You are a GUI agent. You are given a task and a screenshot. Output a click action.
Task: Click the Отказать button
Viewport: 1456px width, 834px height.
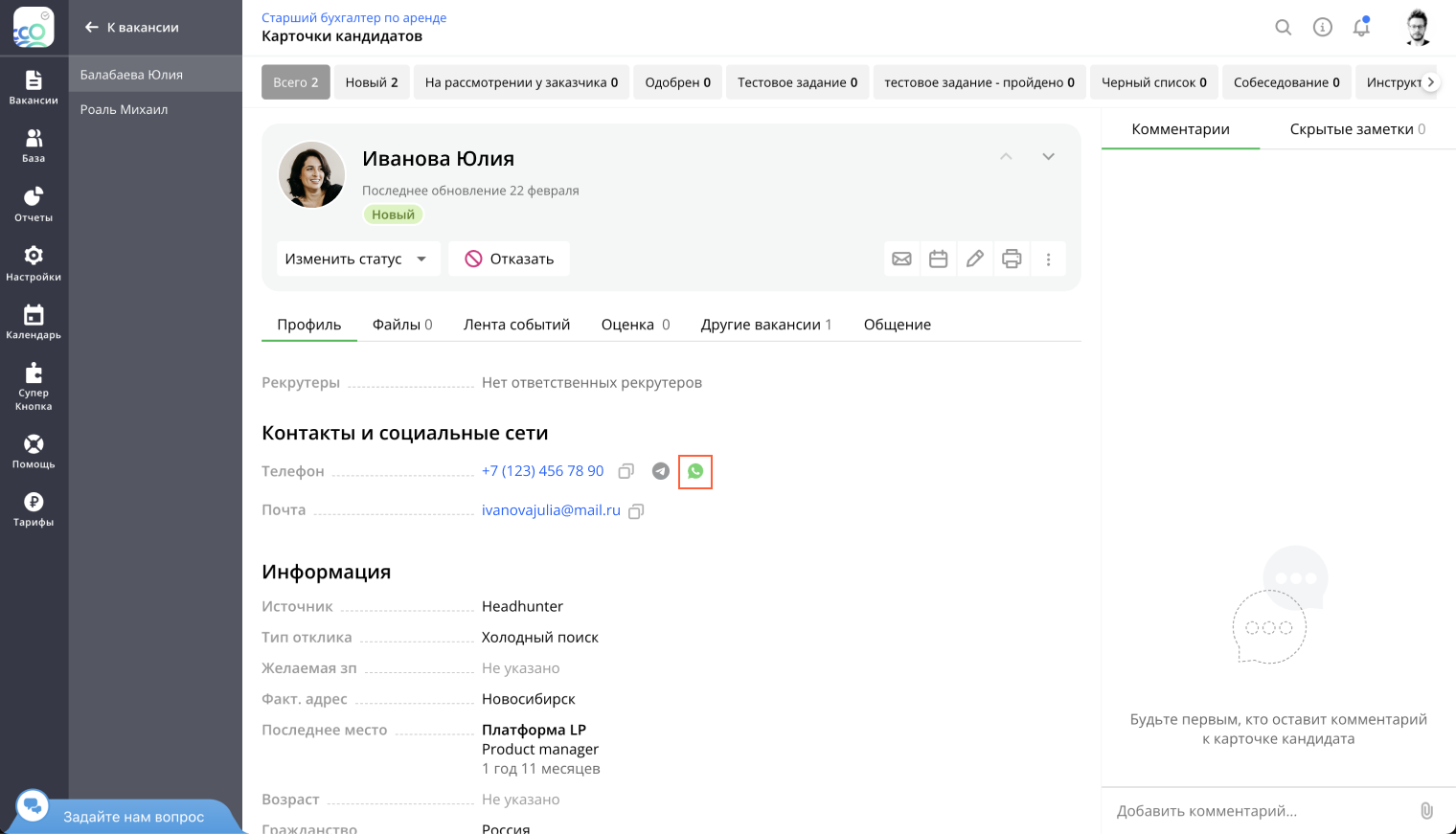tap(509, 259)
